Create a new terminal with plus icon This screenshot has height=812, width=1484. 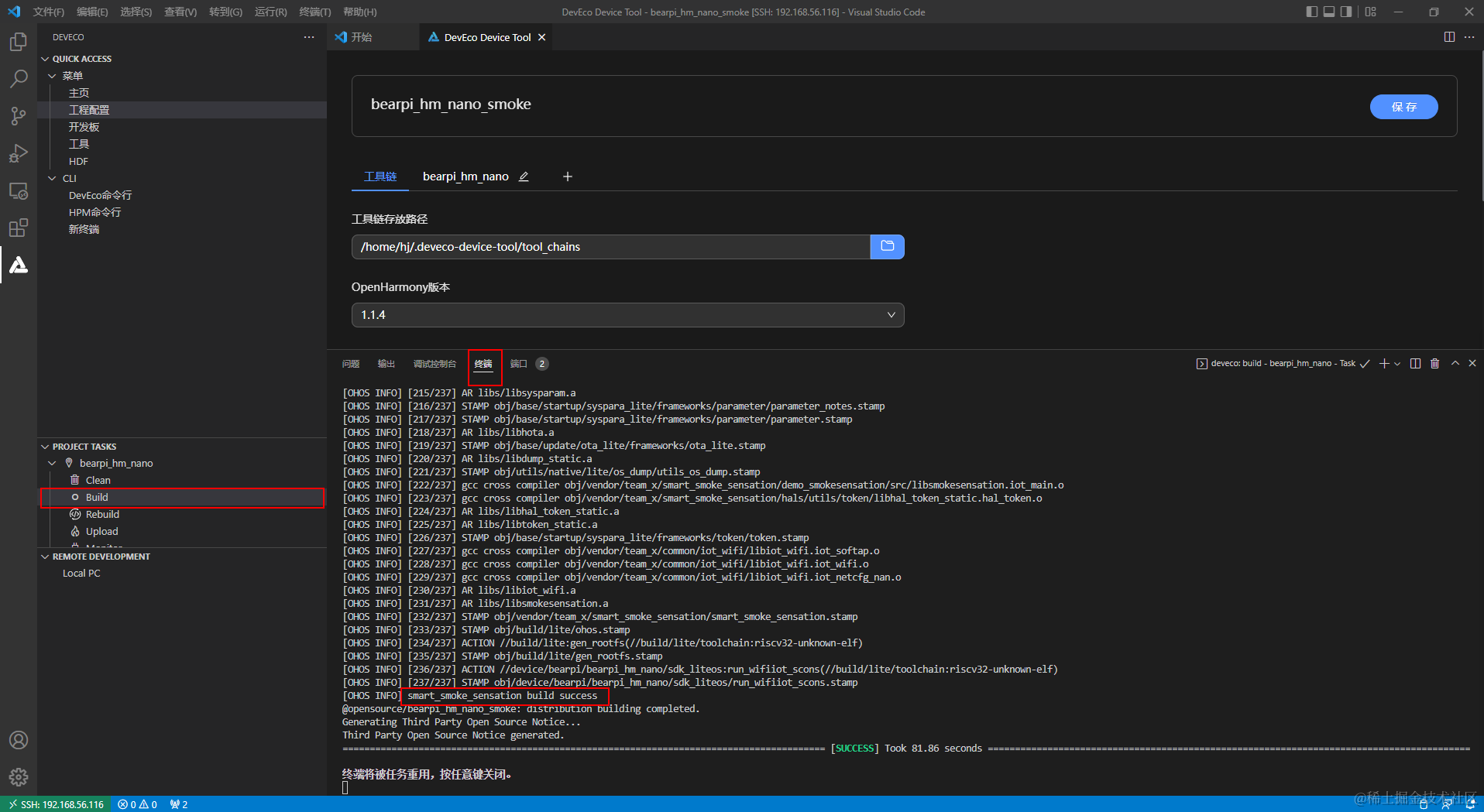[1384, 363]
